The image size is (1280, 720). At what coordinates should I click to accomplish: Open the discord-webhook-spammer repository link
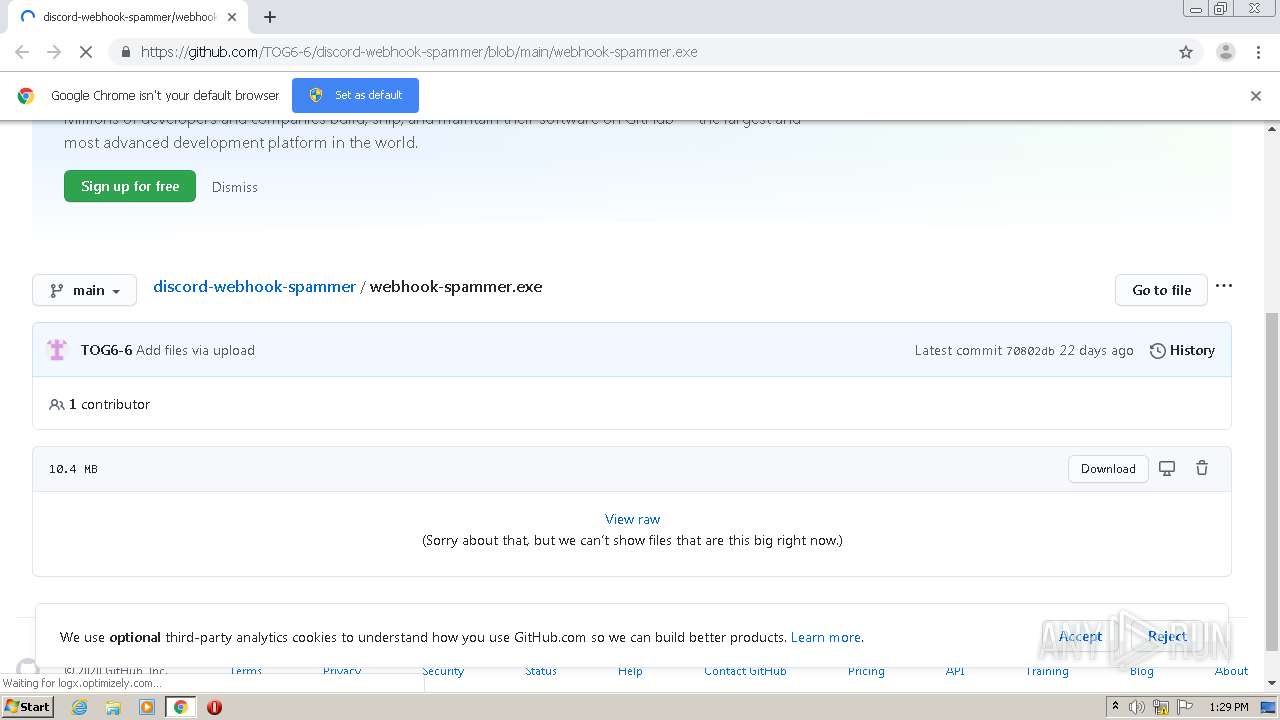pyautogui.click(x=254, y=286)
